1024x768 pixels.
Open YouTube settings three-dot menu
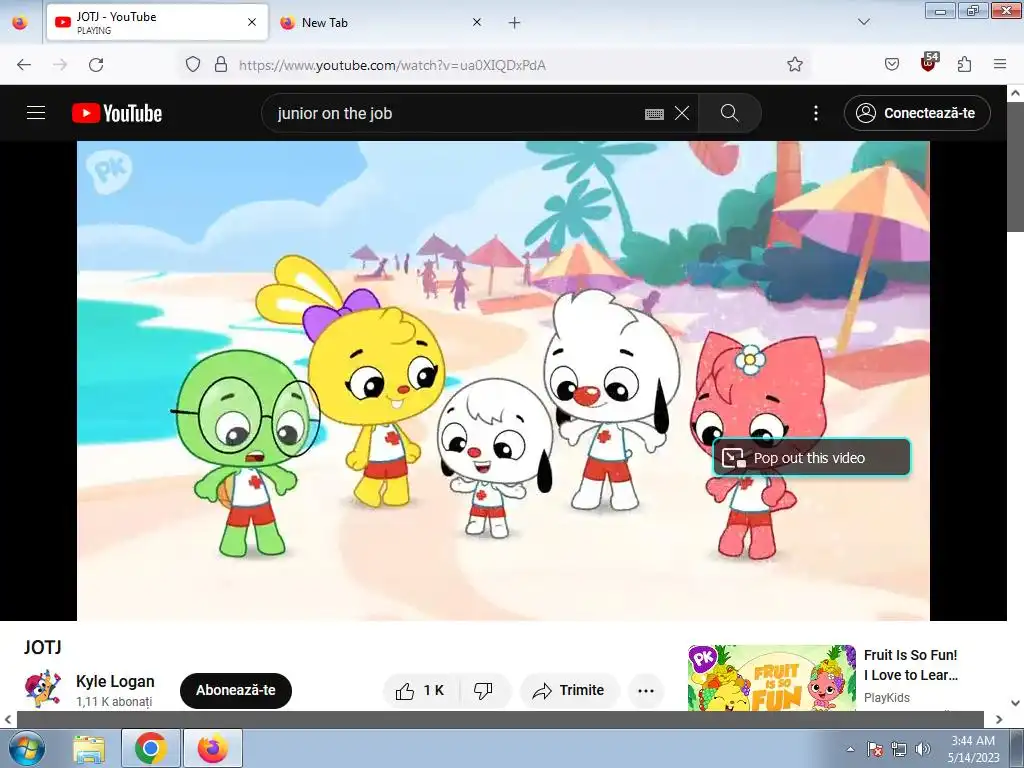(x=816, y=113)
